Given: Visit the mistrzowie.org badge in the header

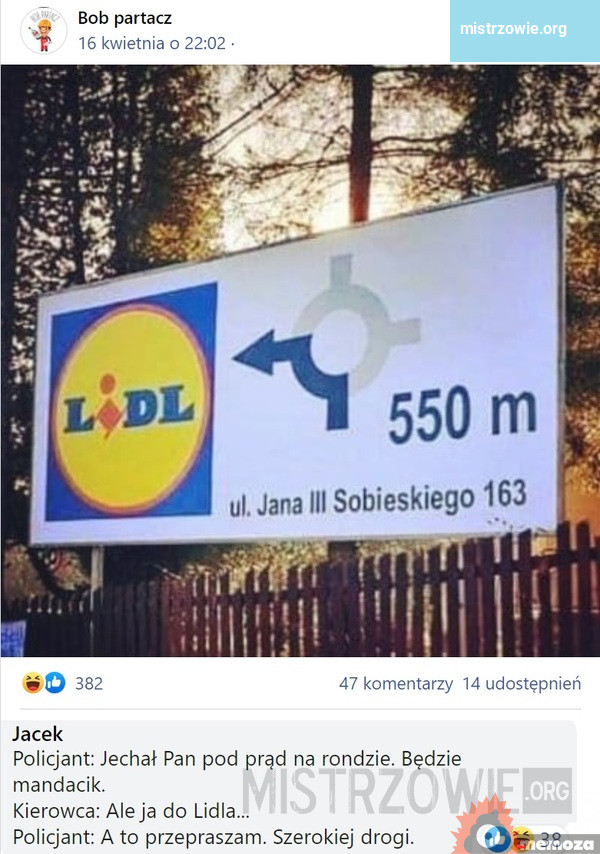Looking at the screenshot, I should point(513,28).
